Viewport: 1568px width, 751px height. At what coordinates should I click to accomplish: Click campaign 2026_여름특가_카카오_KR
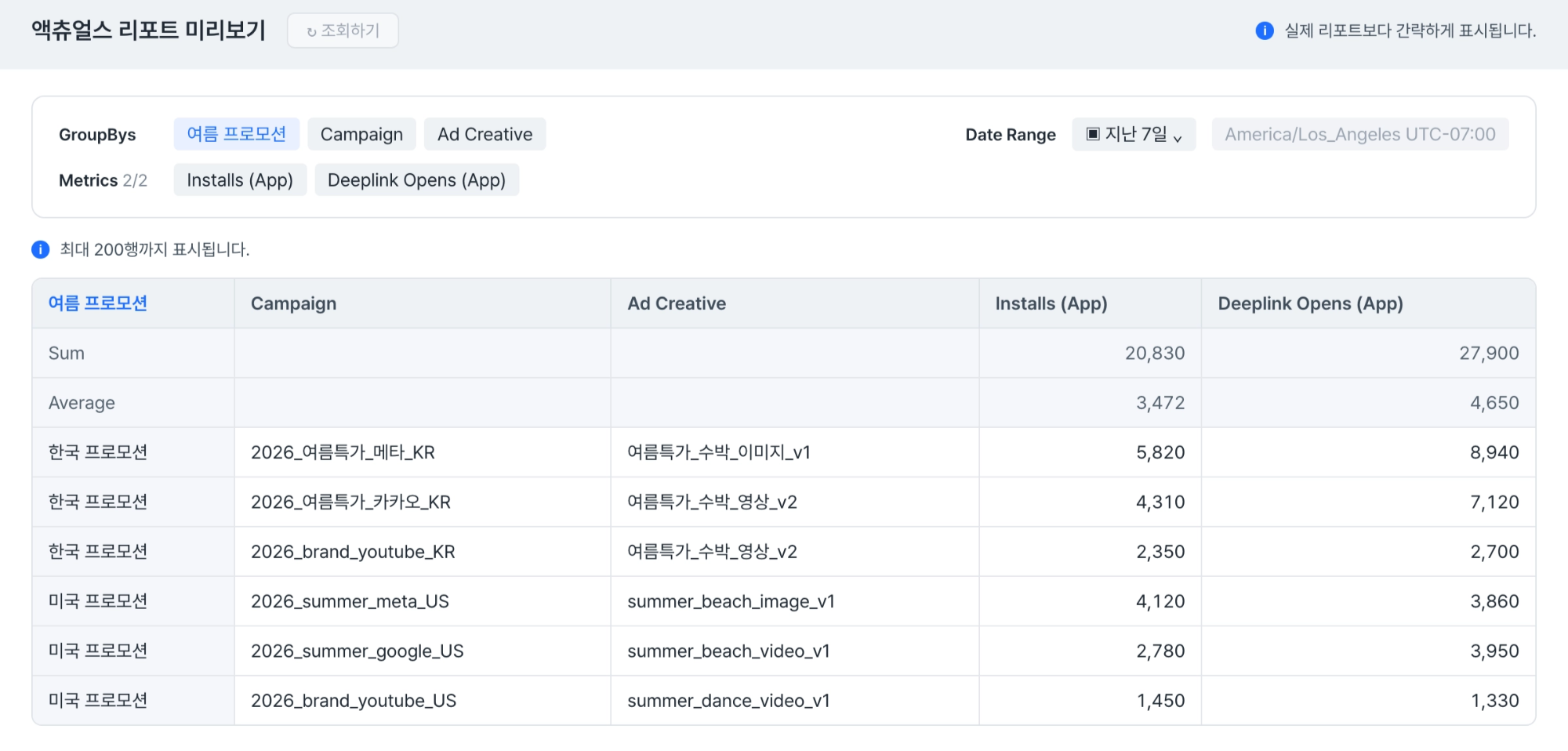350,502
